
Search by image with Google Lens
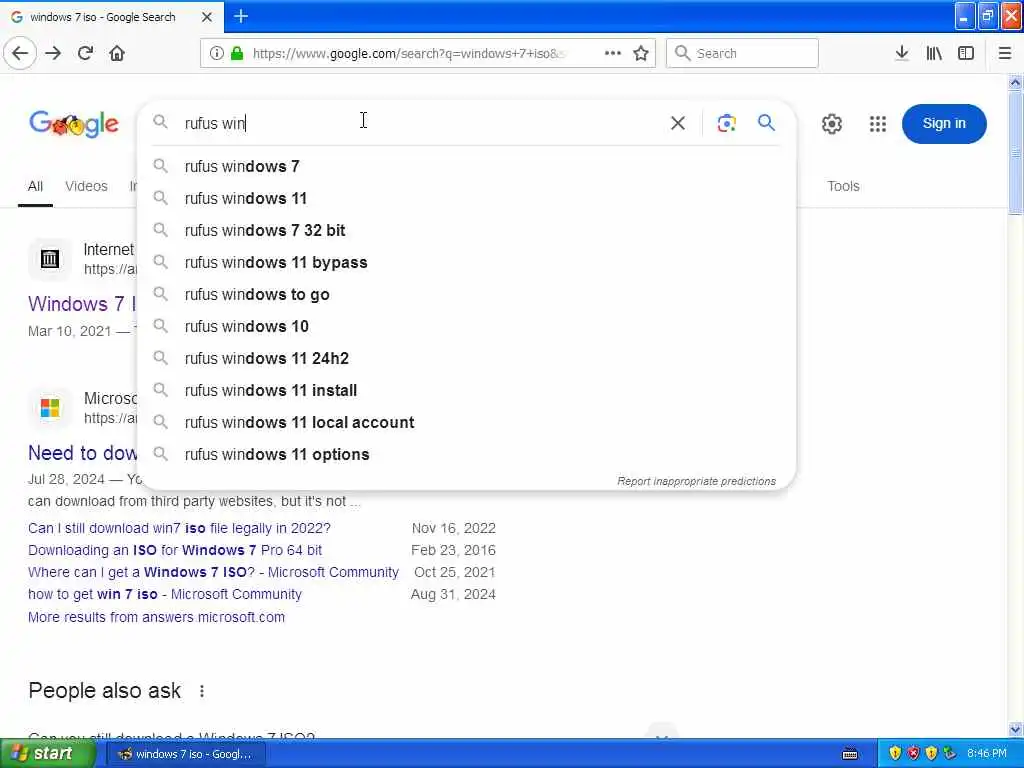click(x=726, y=123)
